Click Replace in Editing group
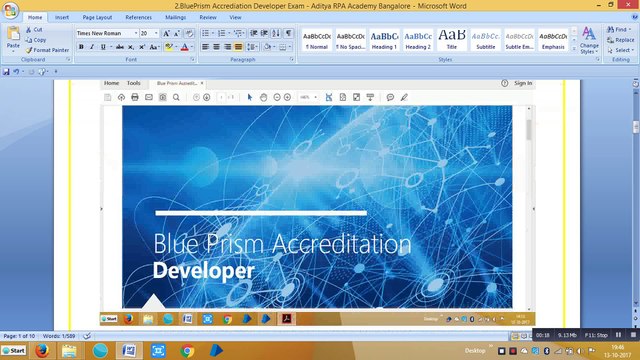 620,40
